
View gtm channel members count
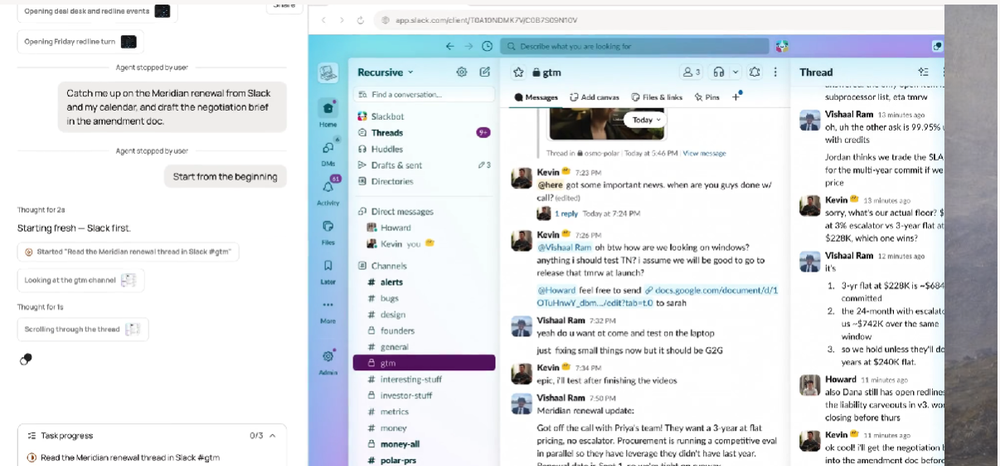tap(691, 72)
